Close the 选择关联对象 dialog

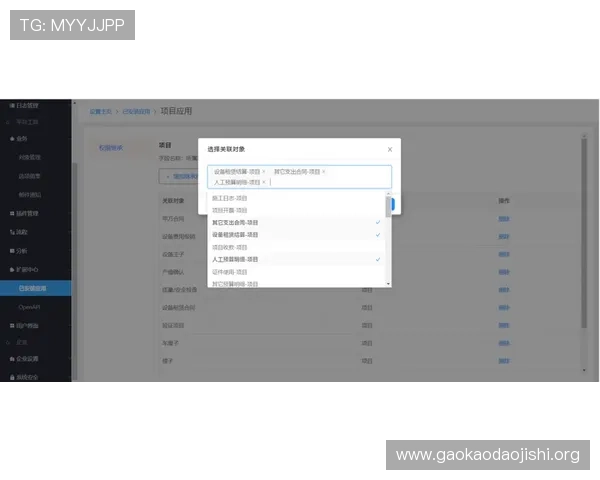pos(390,149)
